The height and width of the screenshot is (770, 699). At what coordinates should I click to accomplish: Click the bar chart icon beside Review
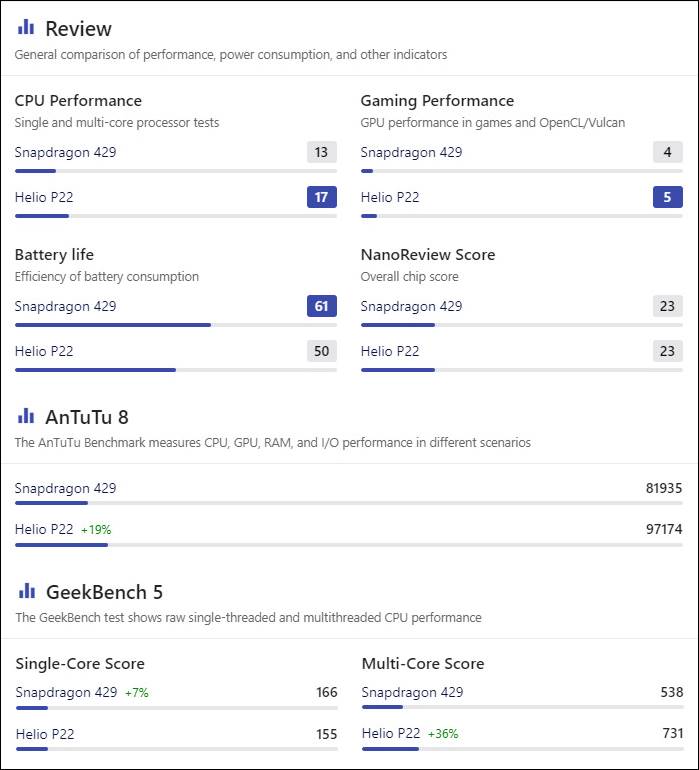click(26, 28)
